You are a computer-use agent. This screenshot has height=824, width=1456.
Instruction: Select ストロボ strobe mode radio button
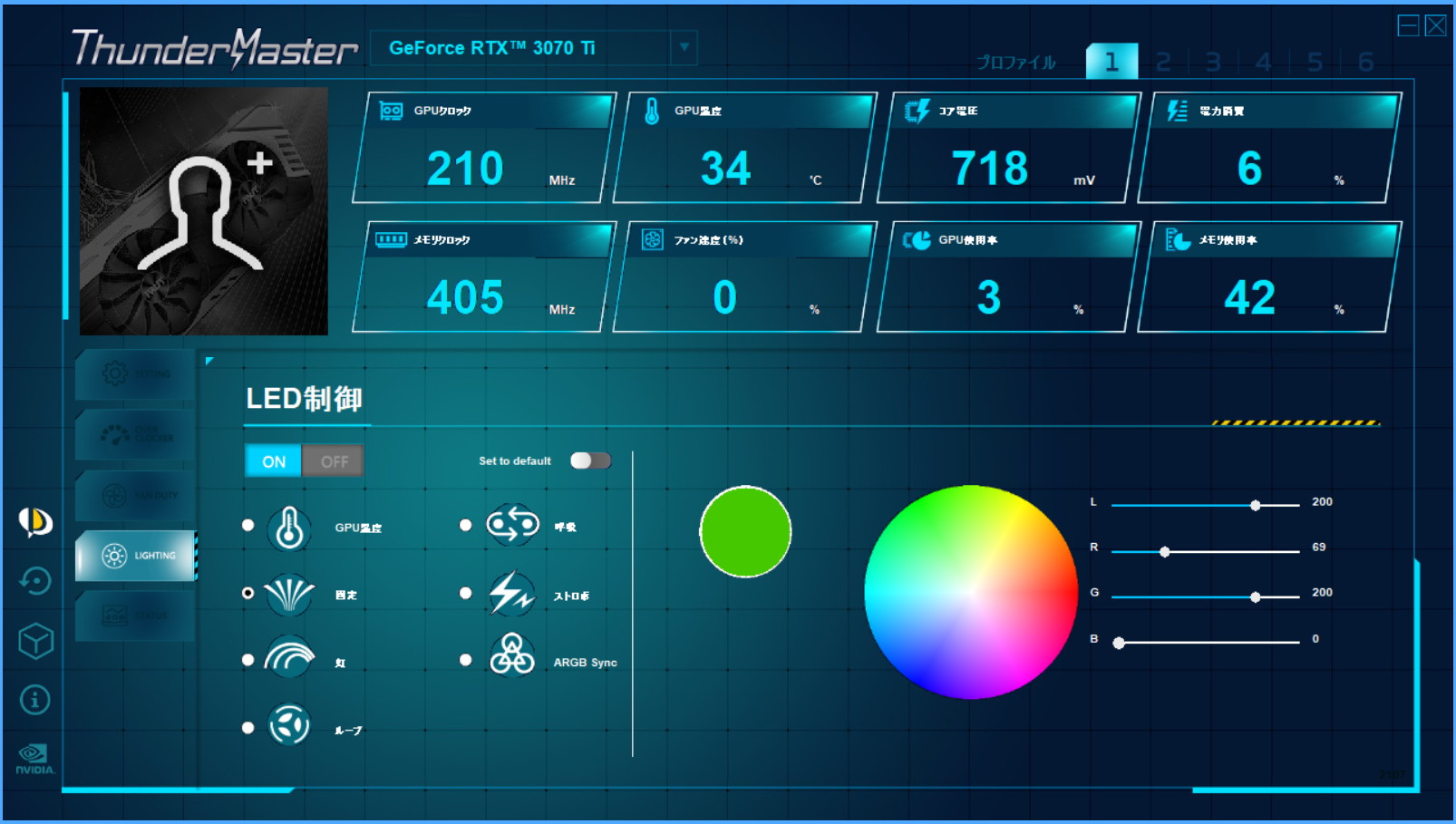[x=465, y=593]
